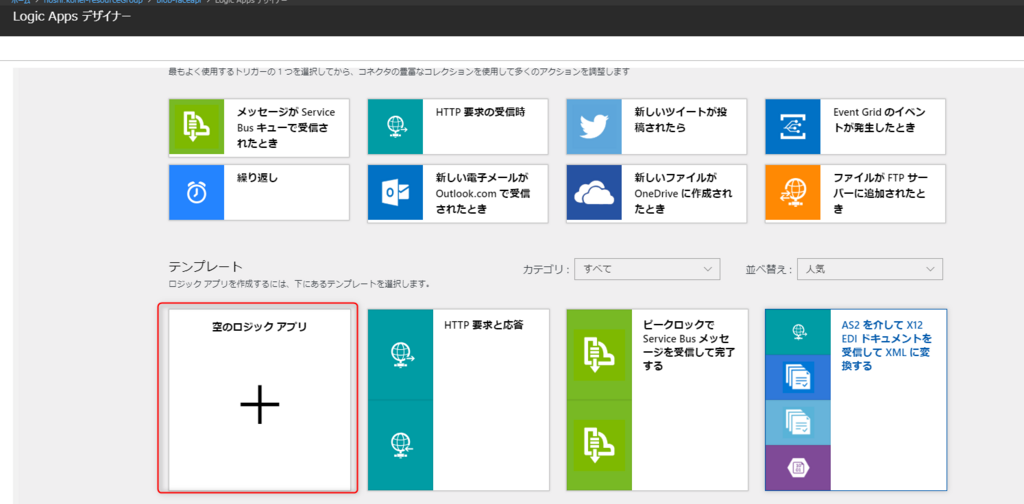Choose the 繰り返し alarm clock icon

pyautogui.click(x=197, y=193)
